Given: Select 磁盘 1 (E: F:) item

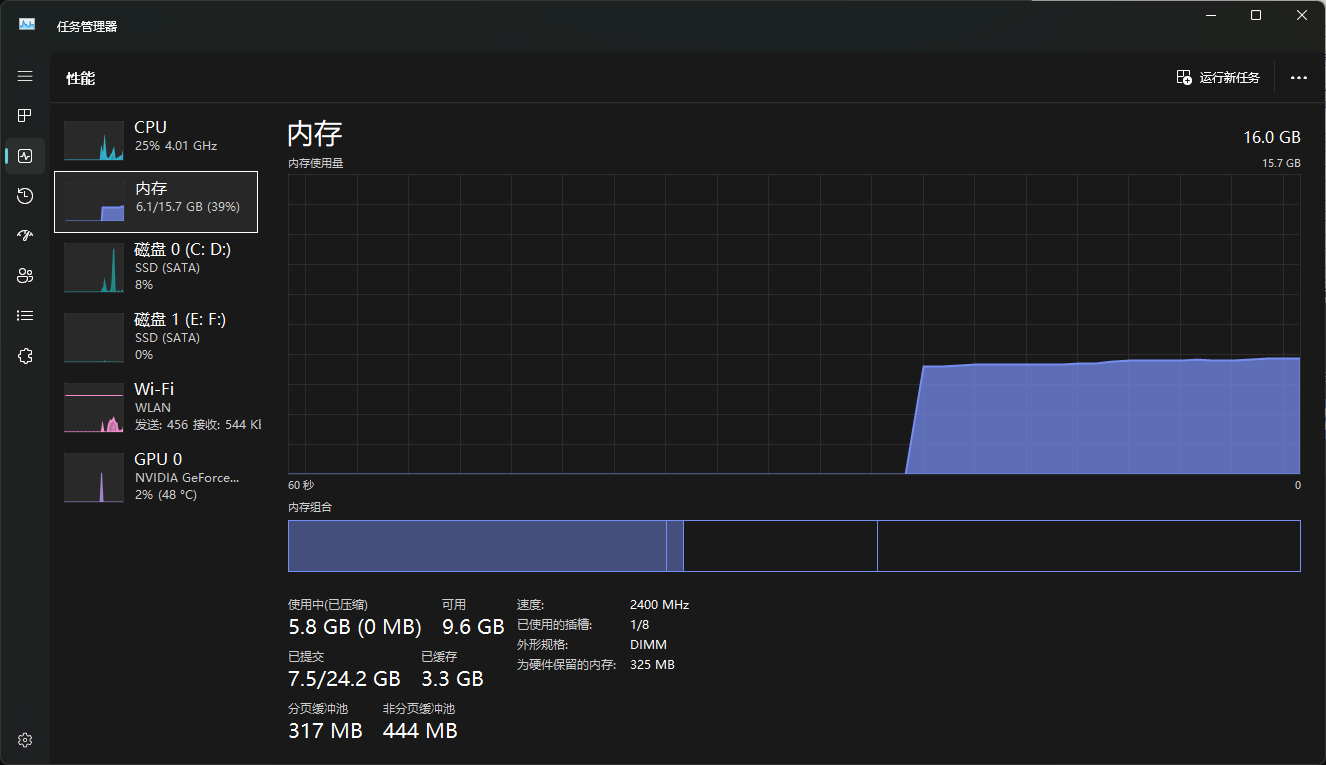Looking at the screenshot, I should [x=156, y=337].
